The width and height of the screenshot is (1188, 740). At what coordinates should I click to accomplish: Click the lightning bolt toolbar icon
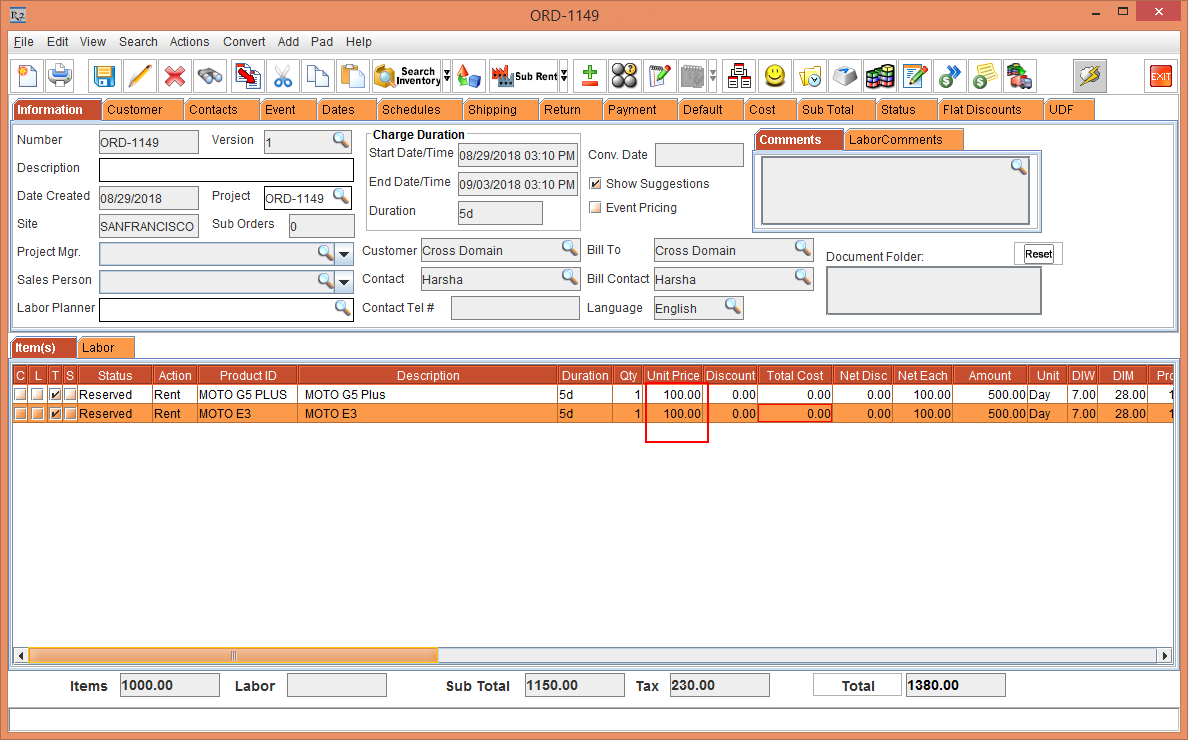click(1089, 76)
